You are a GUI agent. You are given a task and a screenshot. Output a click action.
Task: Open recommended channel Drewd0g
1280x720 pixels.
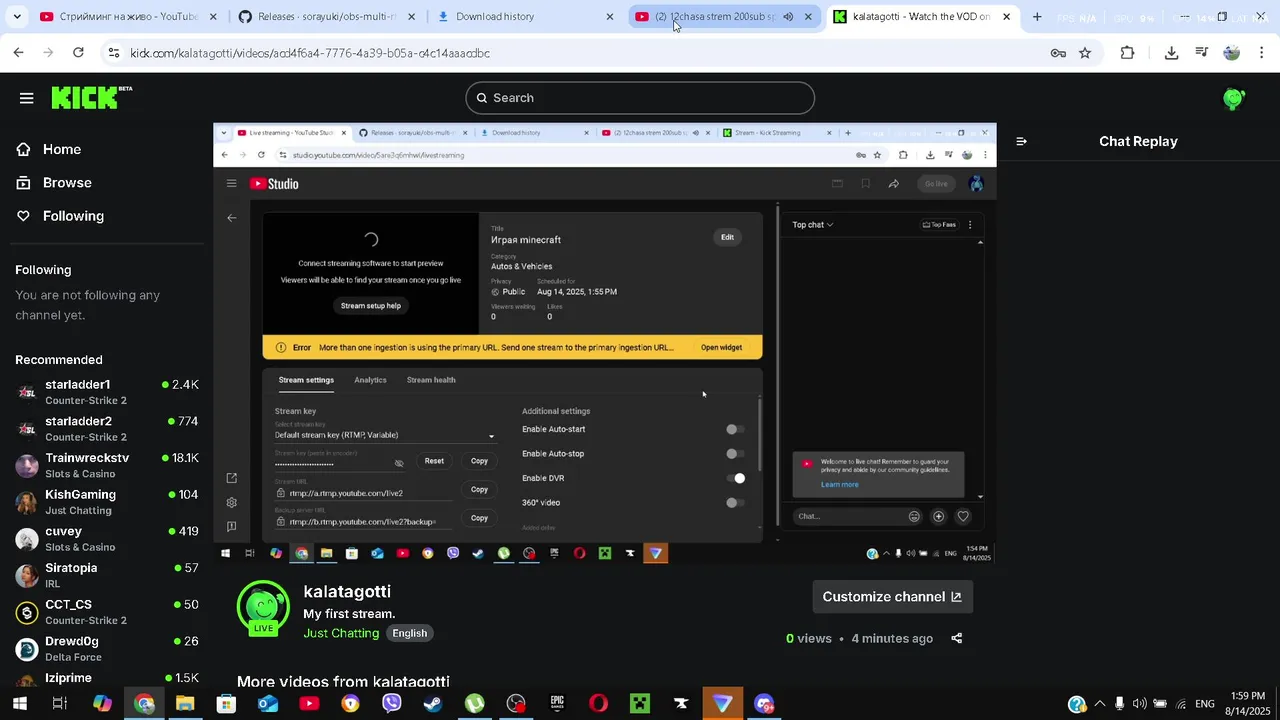106,648
